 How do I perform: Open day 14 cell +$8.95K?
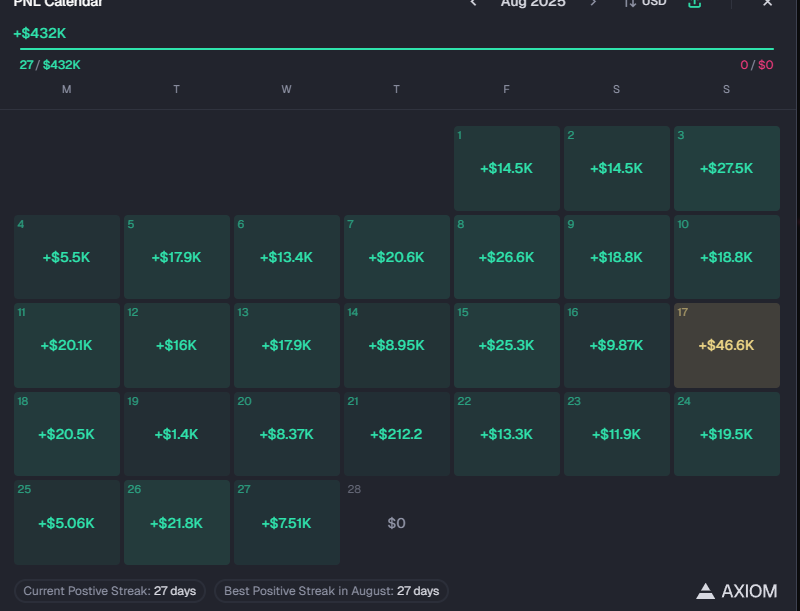point(397,345)
